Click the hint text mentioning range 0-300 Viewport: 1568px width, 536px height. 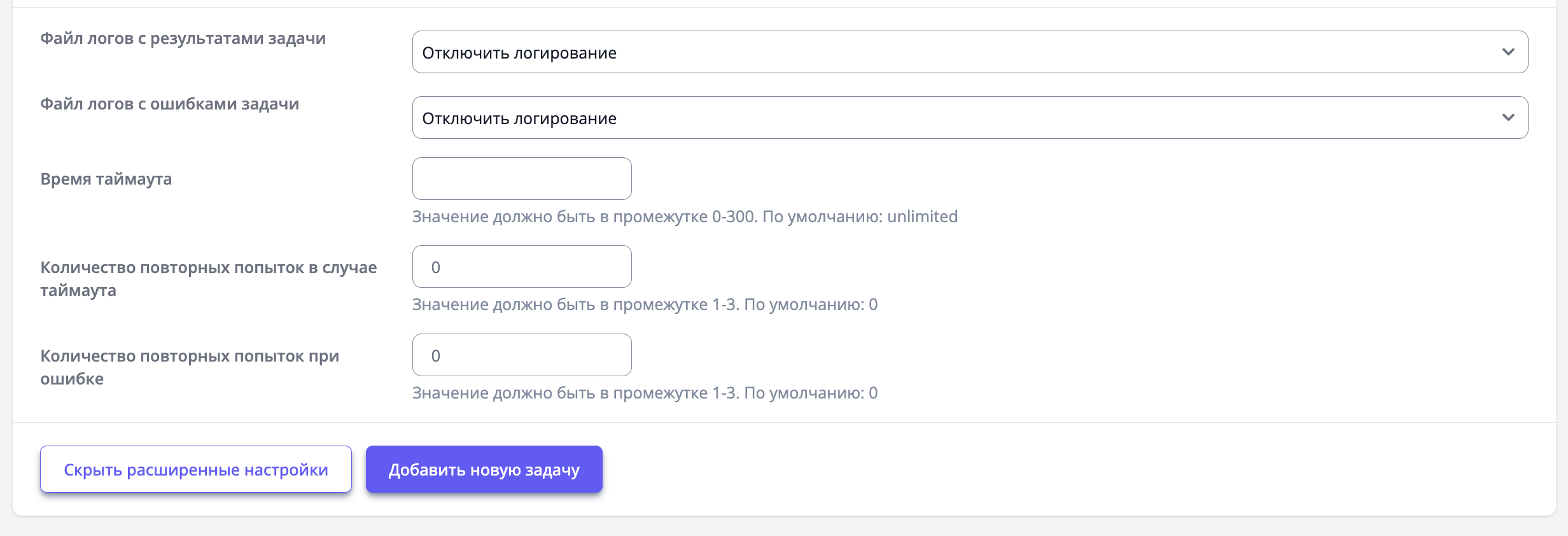coord(684,217)
